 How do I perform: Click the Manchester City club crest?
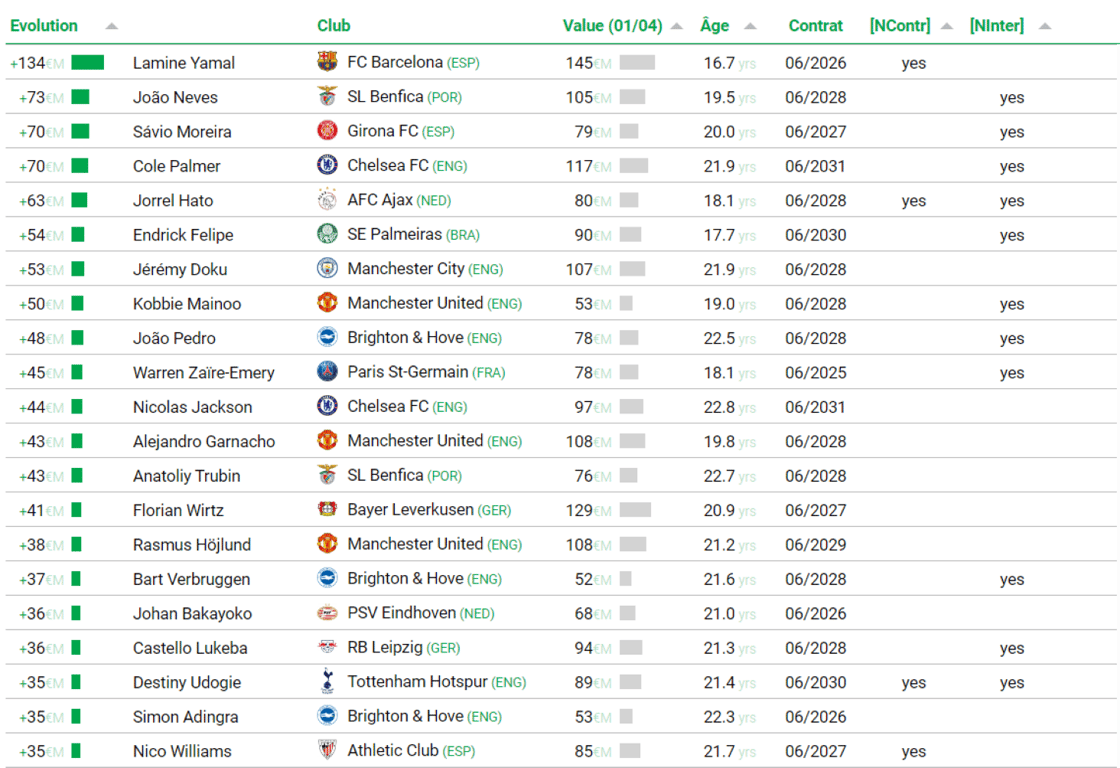[x=327, y=269]
